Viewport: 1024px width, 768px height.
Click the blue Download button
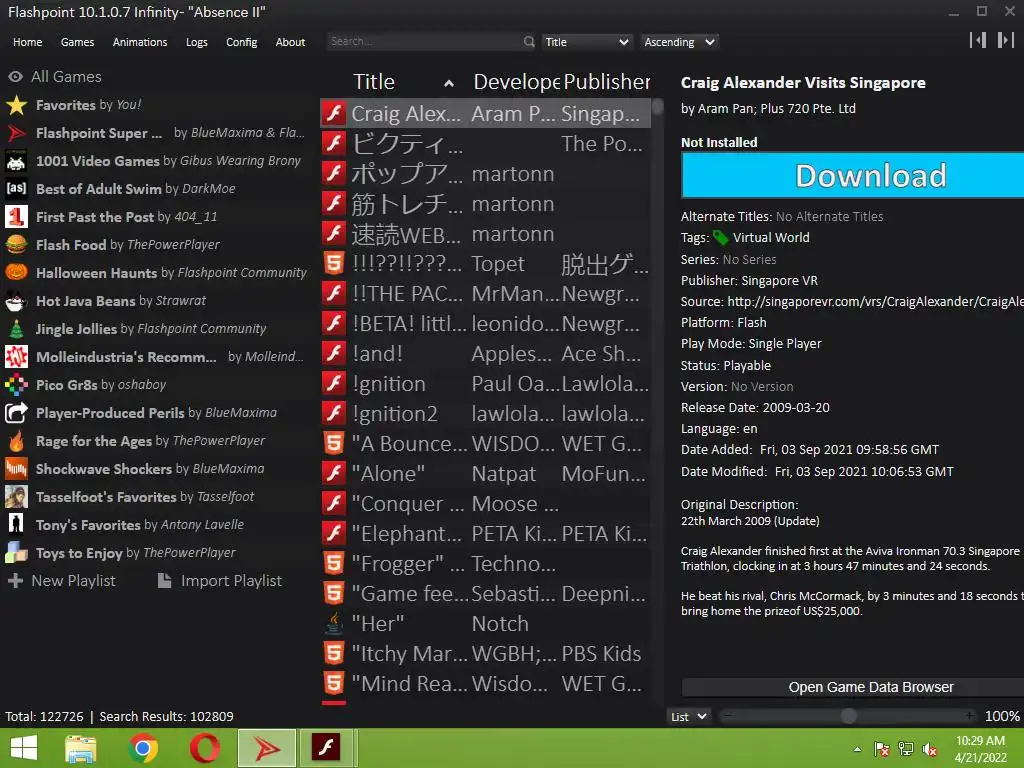click(852, 175)
